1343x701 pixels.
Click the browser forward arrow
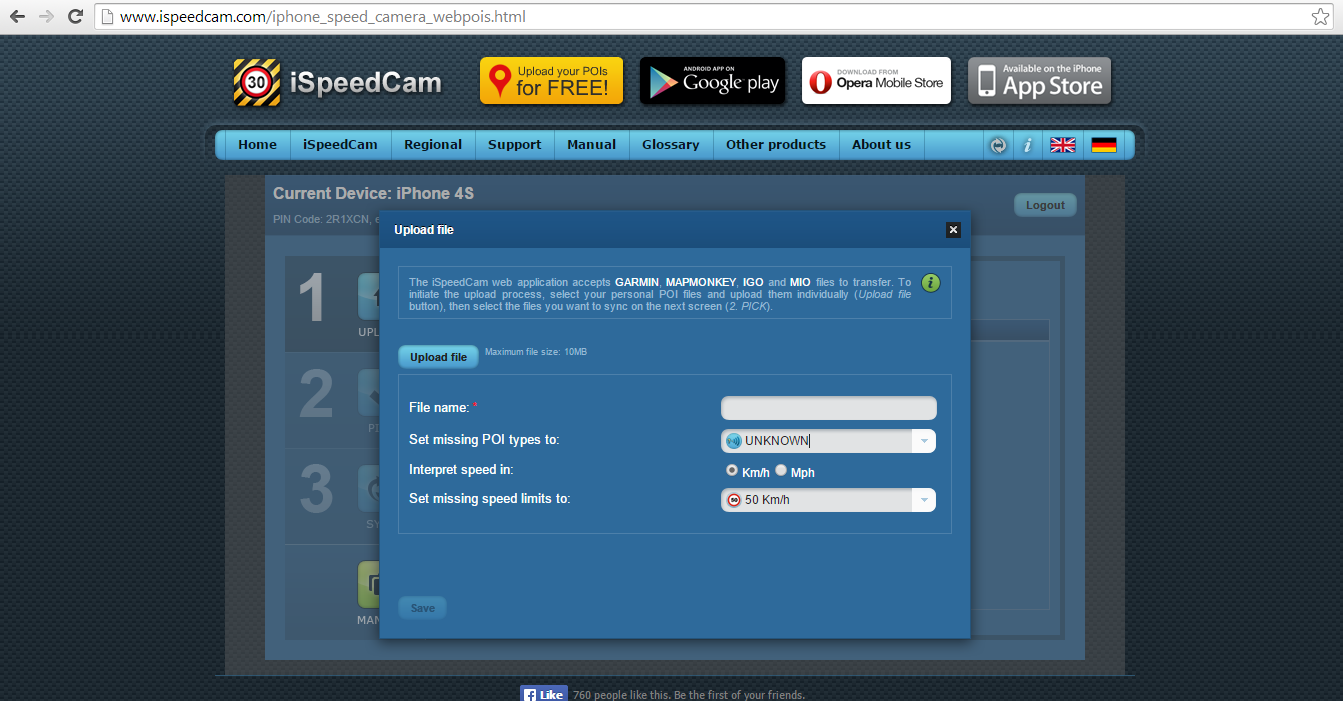[x=46, y=17]
